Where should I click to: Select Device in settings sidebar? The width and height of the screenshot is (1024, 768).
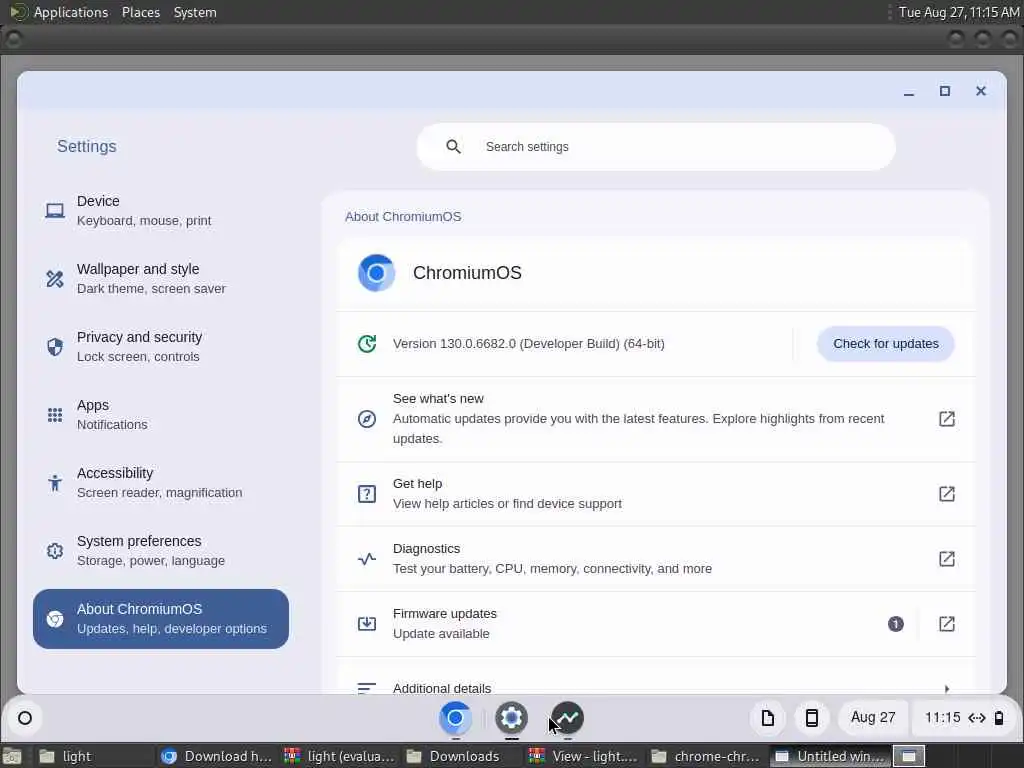[161, 211]
